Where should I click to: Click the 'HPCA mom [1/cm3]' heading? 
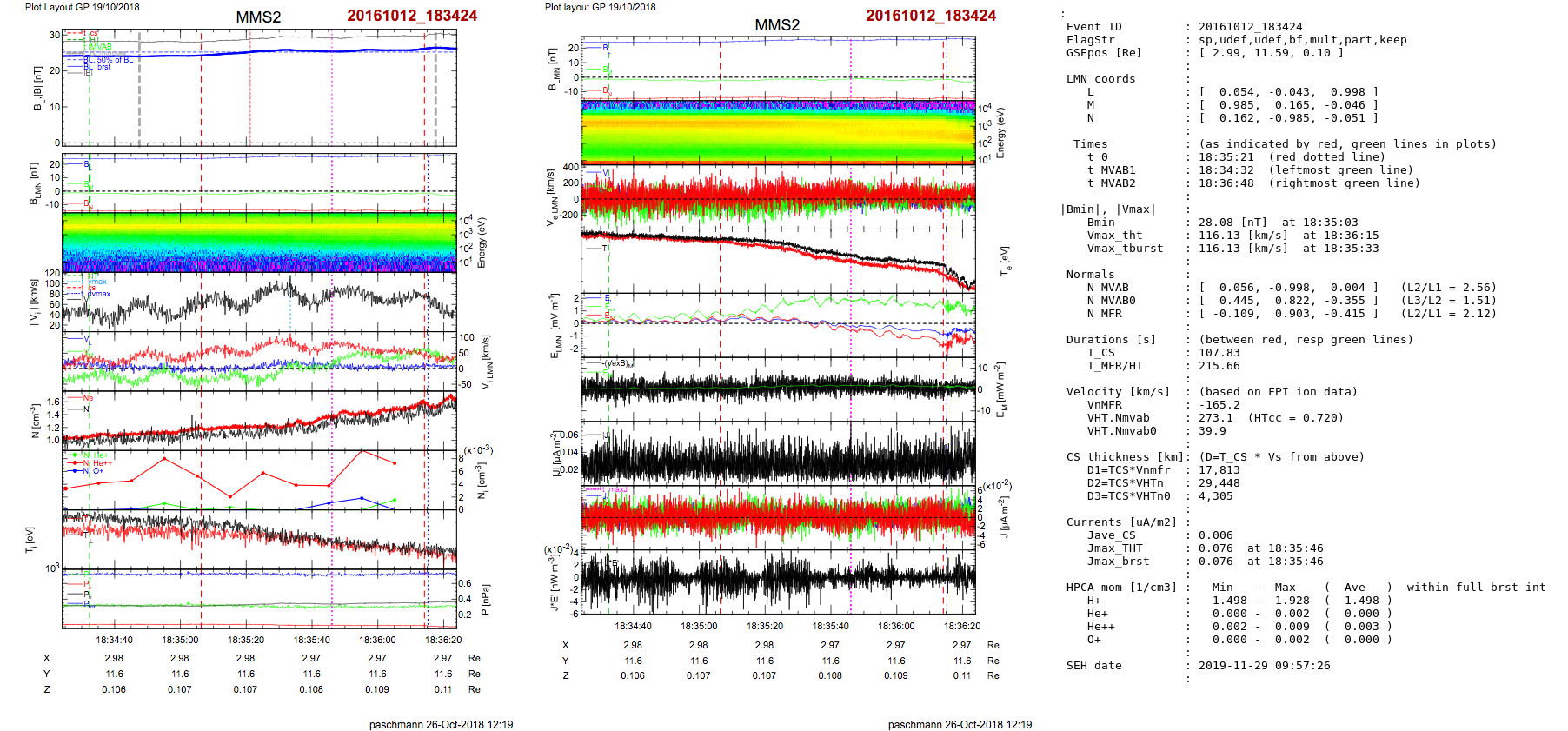pos(1121,588)
